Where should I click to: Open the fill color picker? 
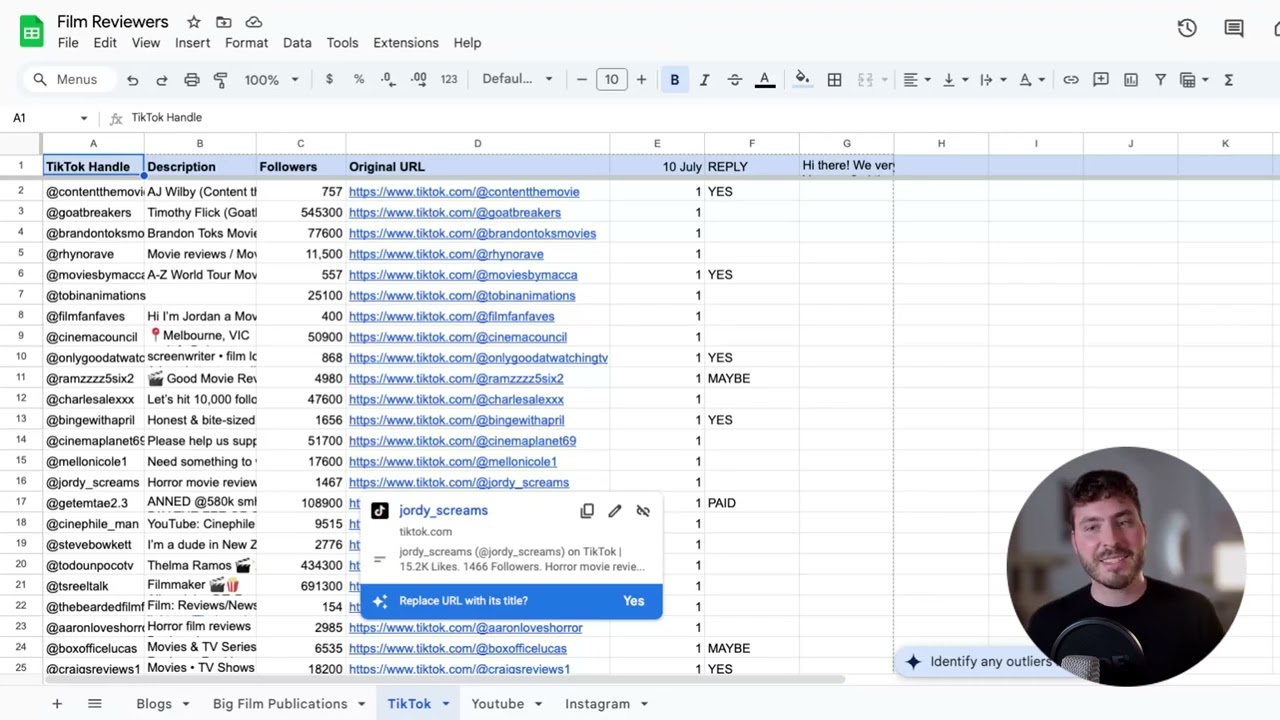802,79
